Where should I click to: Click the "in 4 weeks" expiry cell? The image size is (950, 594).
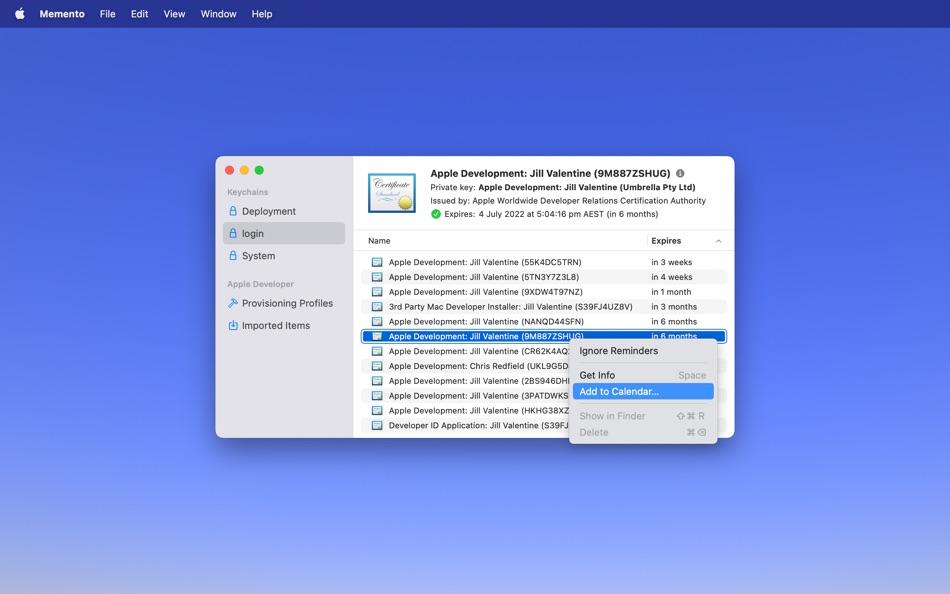(x=671, y=277)
